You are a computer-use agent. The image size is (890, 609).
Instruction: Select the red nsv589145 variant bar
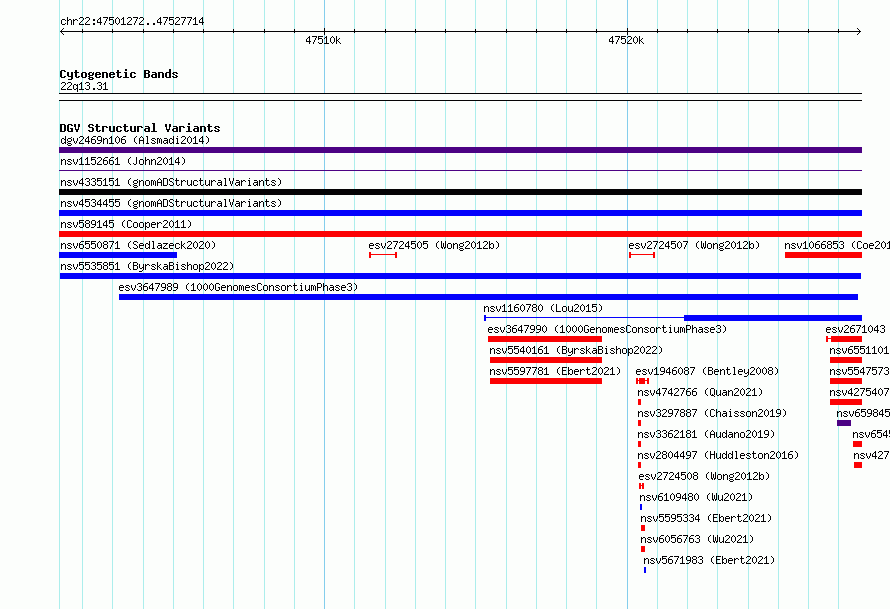[460, 234]
